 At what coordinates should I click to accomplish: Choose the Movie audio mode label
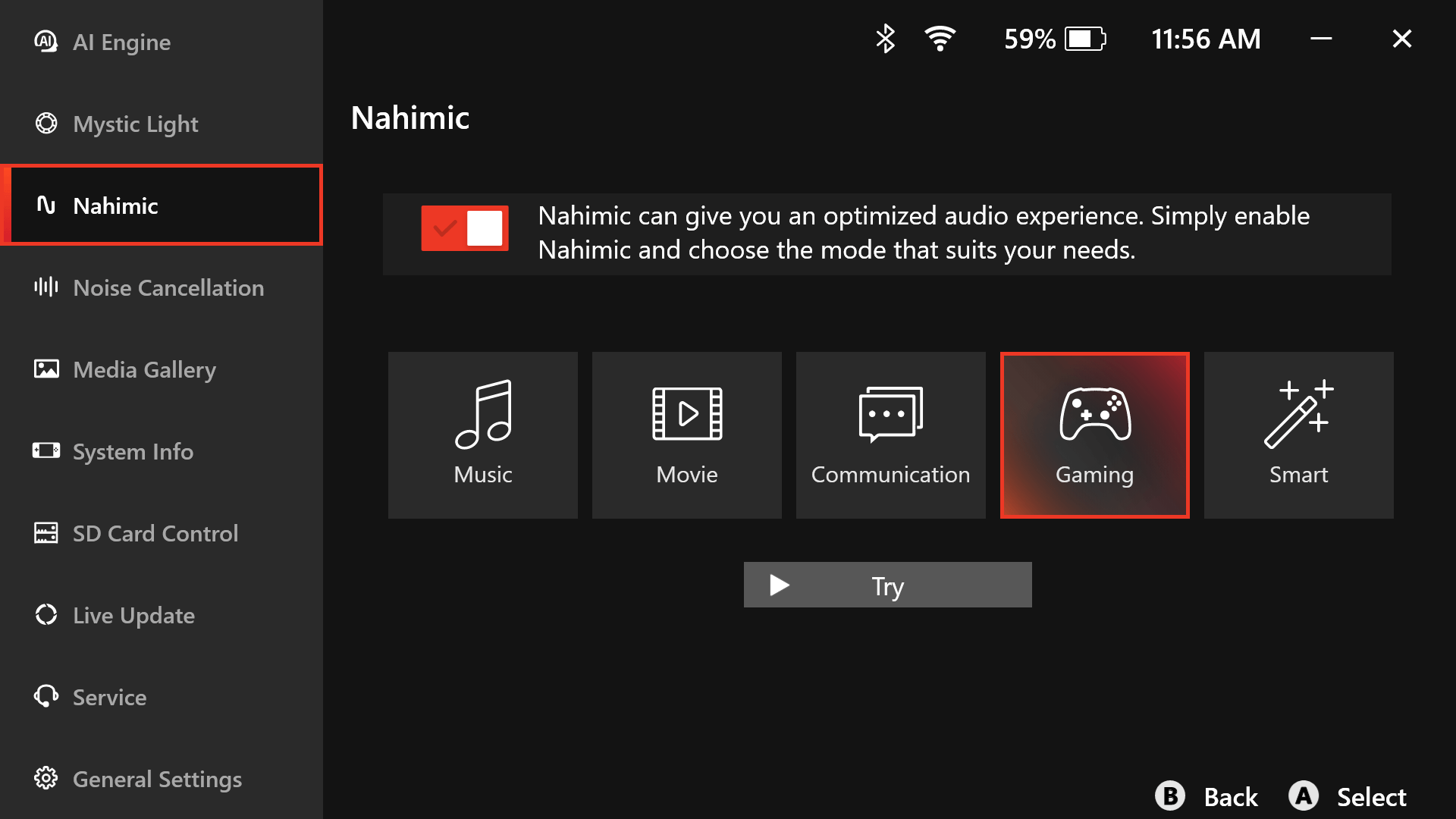tap(687, 475)
